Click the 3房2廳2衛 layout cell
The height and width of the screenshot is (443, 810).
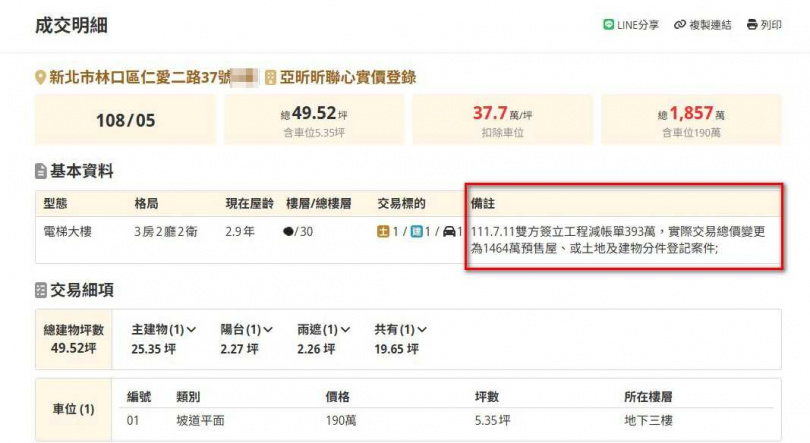(166, 232)
